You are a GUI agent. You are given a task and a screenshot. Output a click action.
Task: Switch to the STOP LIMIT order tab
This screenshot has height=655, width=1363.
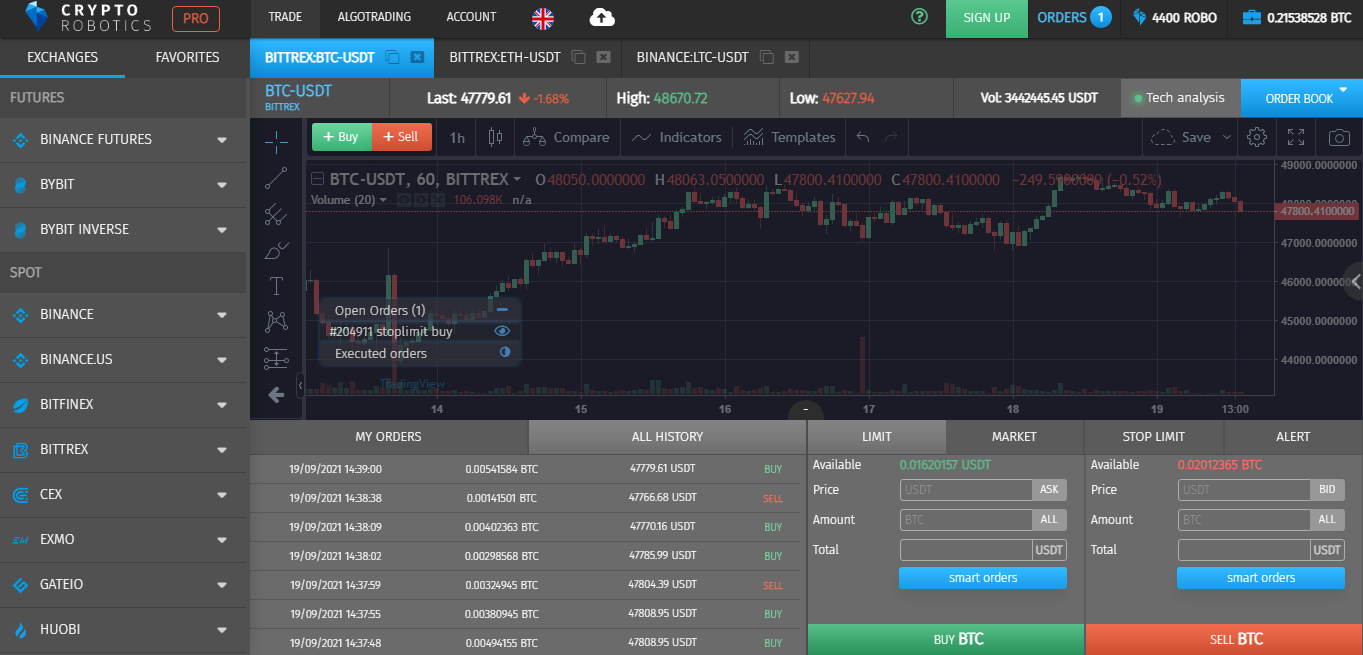tap(1154, 436)
